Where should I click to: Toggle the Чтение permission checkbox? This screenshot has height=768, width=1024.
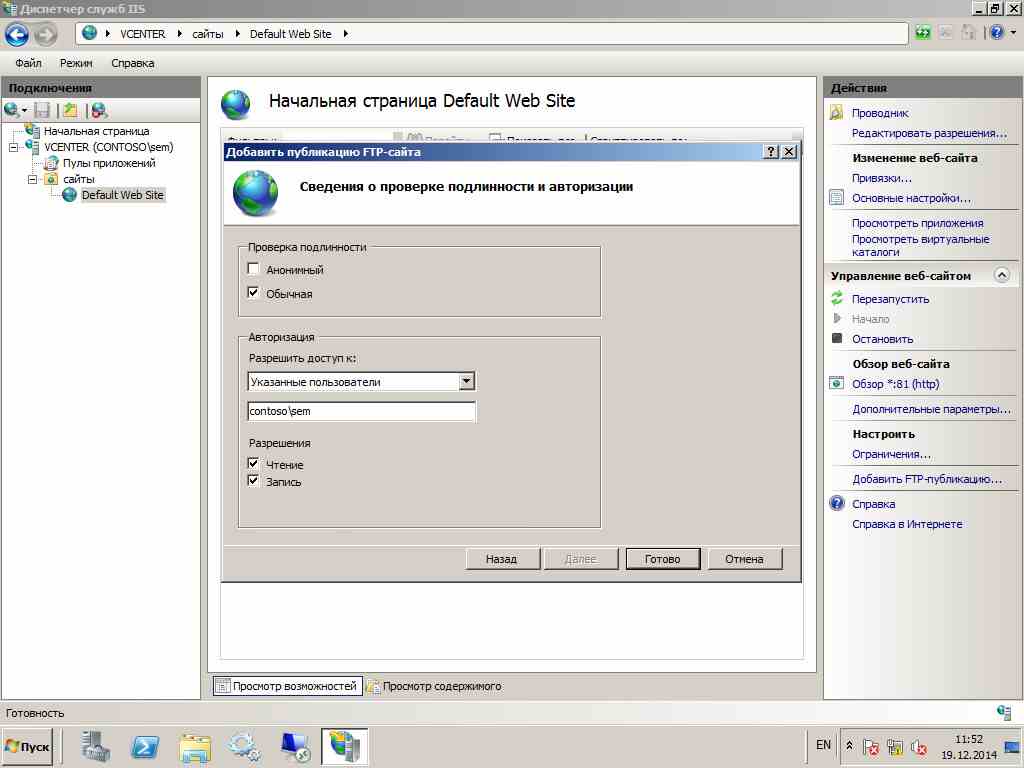(253, 464)
